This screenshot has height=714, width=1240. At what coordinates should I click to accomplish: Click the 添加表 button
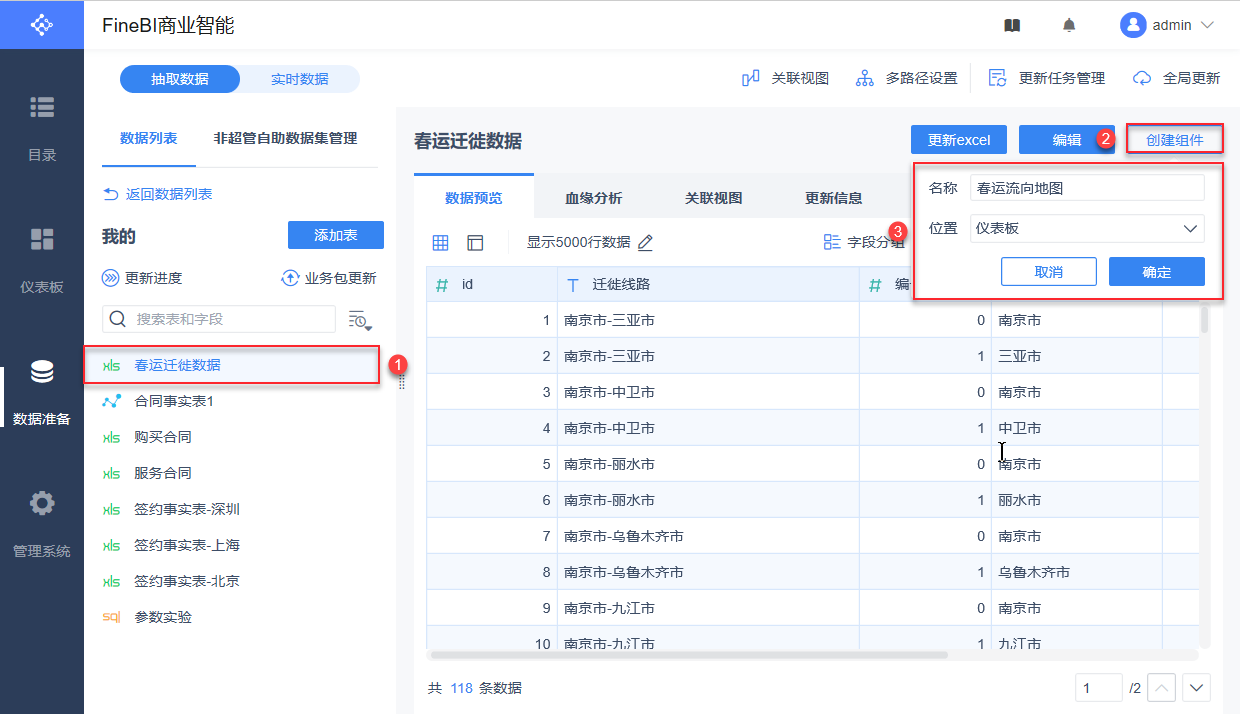pos(336,235)
